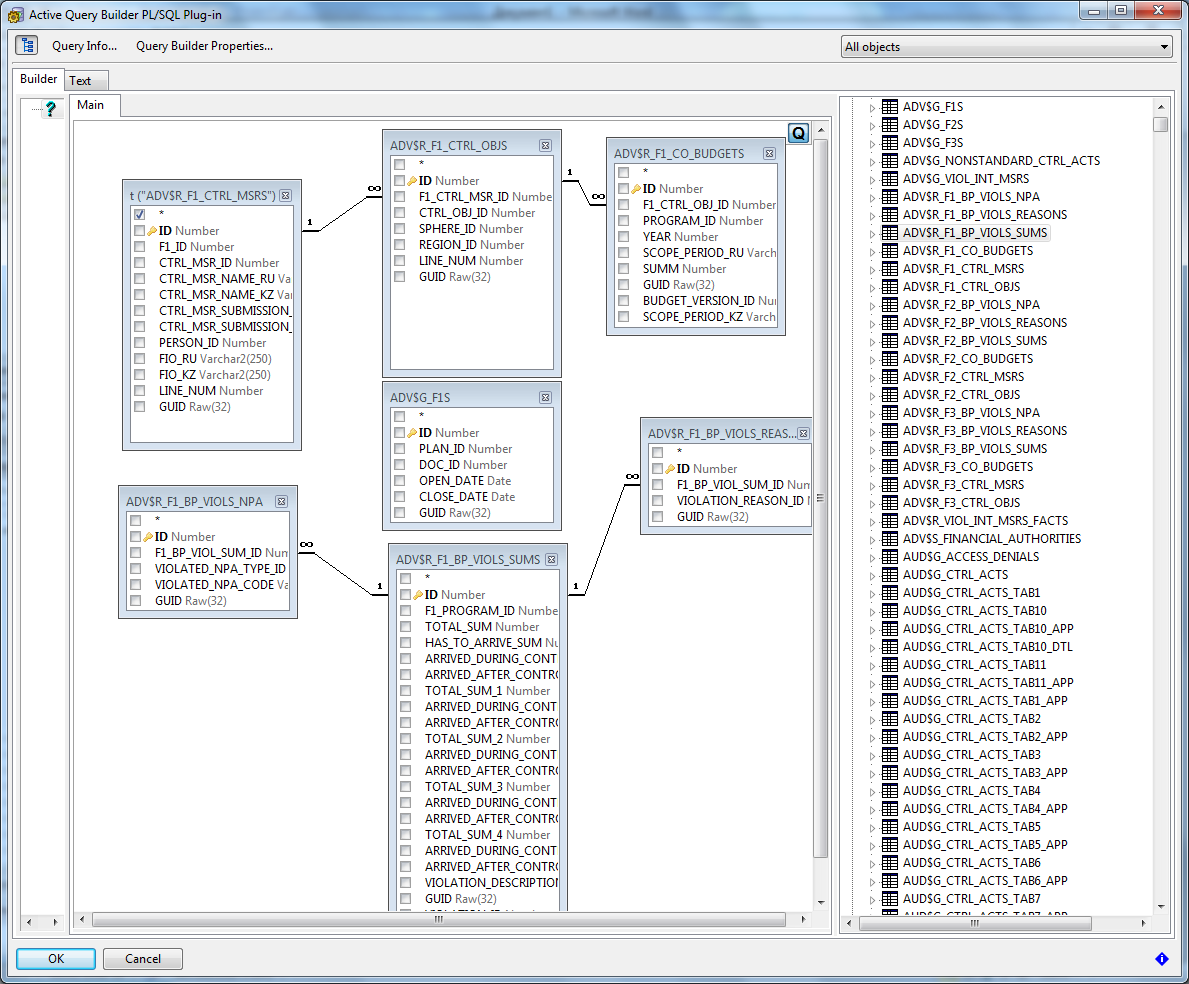Expand the AUD$G_CTRL_ACTS_TAB4 tree node
This screenshot has height=984, width=1189.
pos(872,792)
